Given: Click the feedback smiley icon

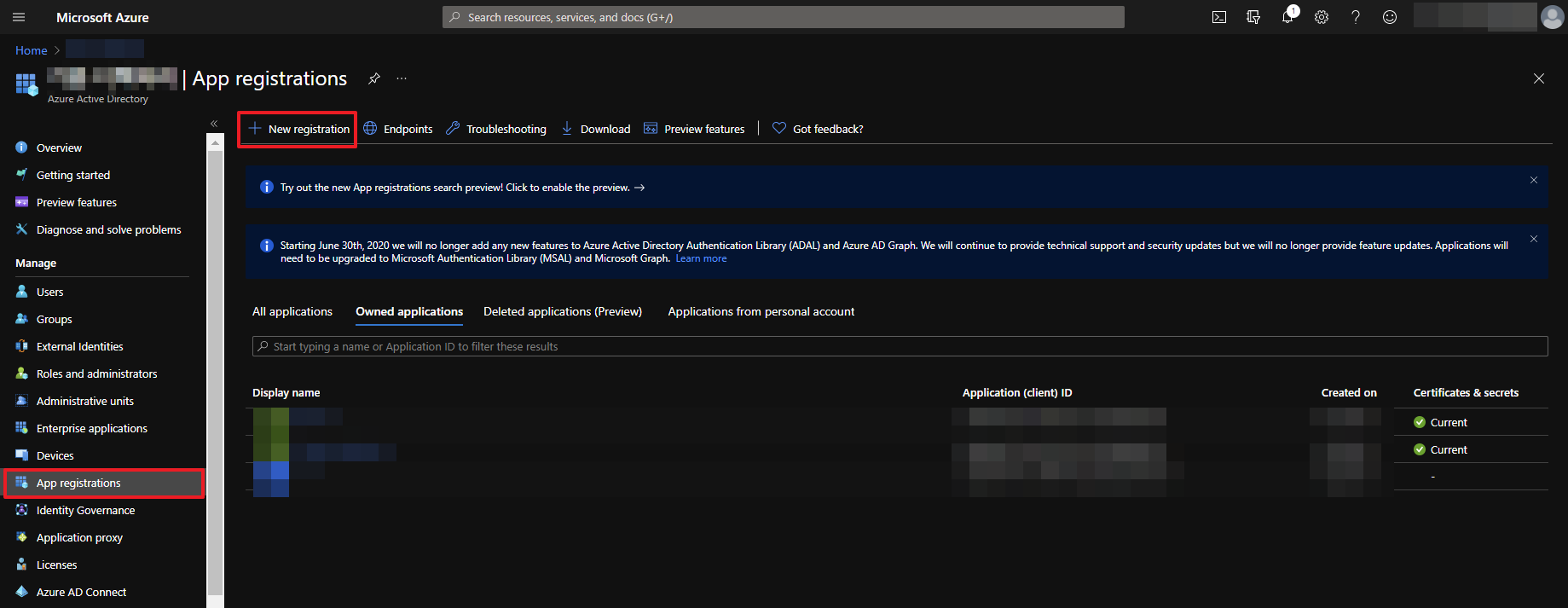Looking at the screenshot, I should click(x=1390, y=17).
